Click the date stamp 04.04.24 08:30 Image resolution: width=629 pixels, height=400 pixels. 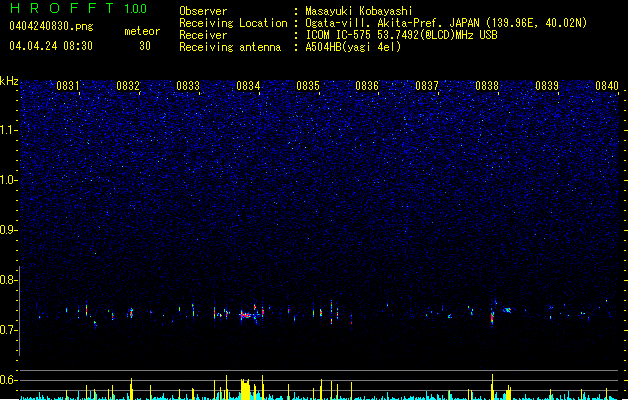tap(51, 46)
